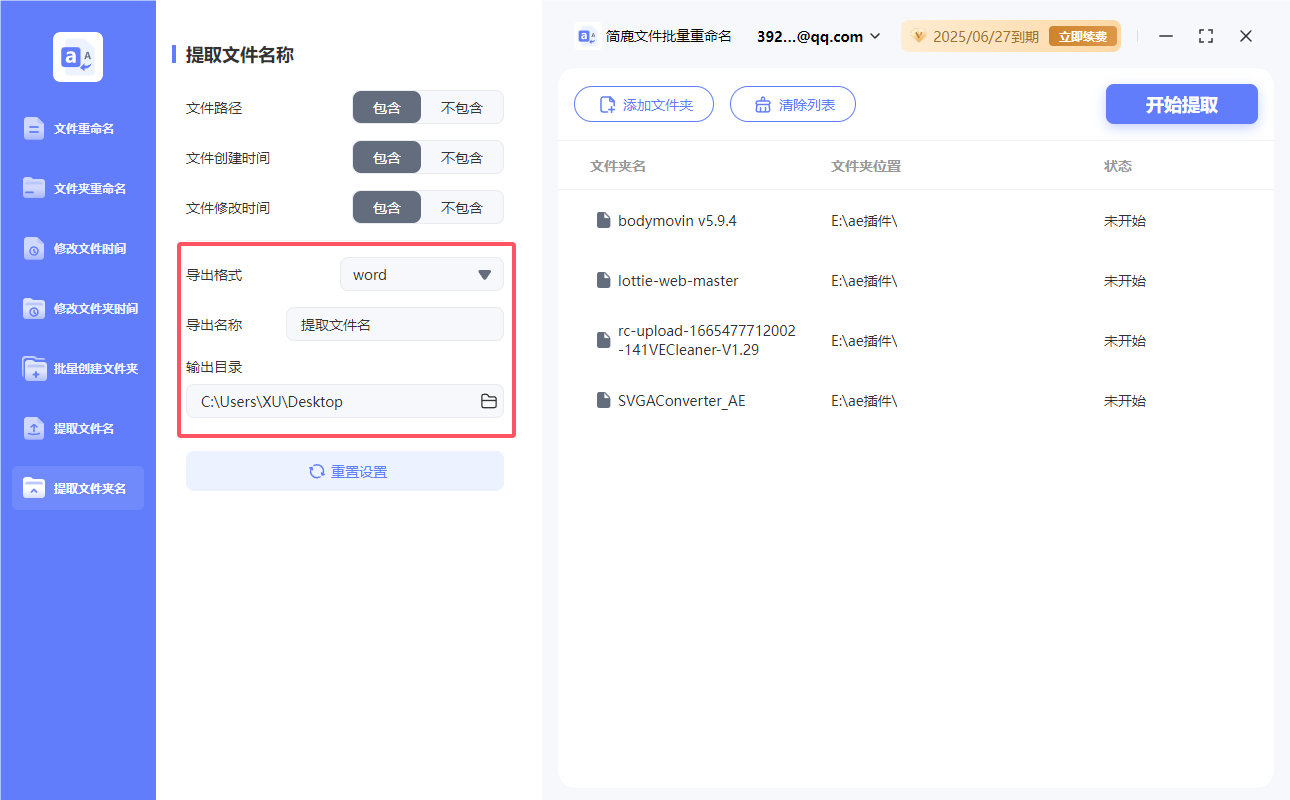Click the folder browse icon beside 输出目录
Image resolution: width=1290 pixels, height=800 pixels.
click(488, 400)
